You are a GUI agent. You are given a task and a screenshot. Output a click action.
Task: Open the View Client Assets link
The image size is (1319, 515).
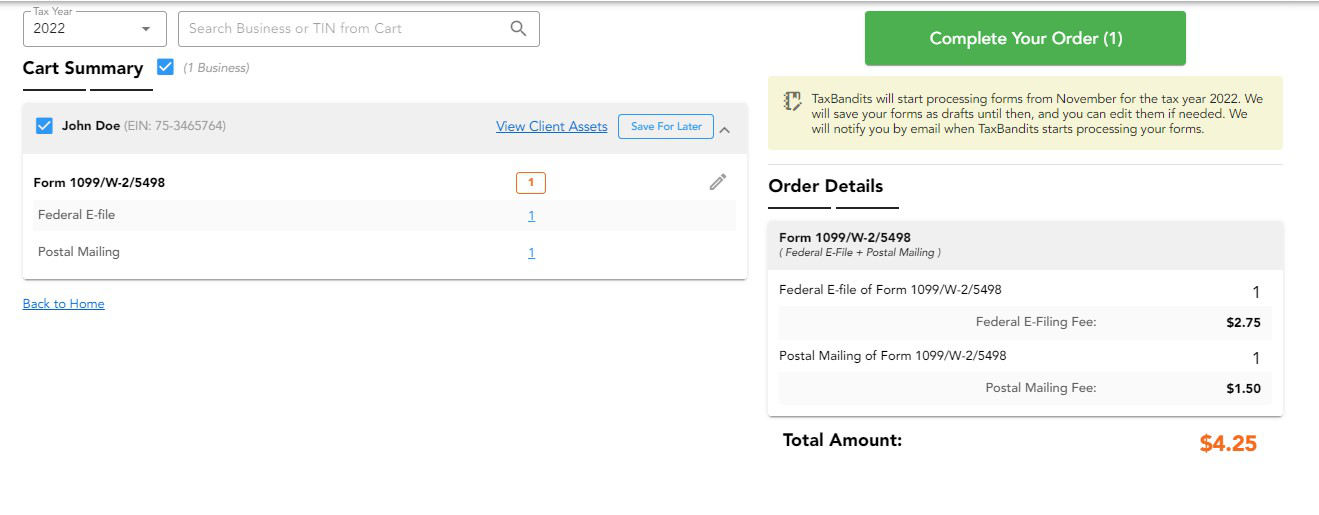[551, 127]
